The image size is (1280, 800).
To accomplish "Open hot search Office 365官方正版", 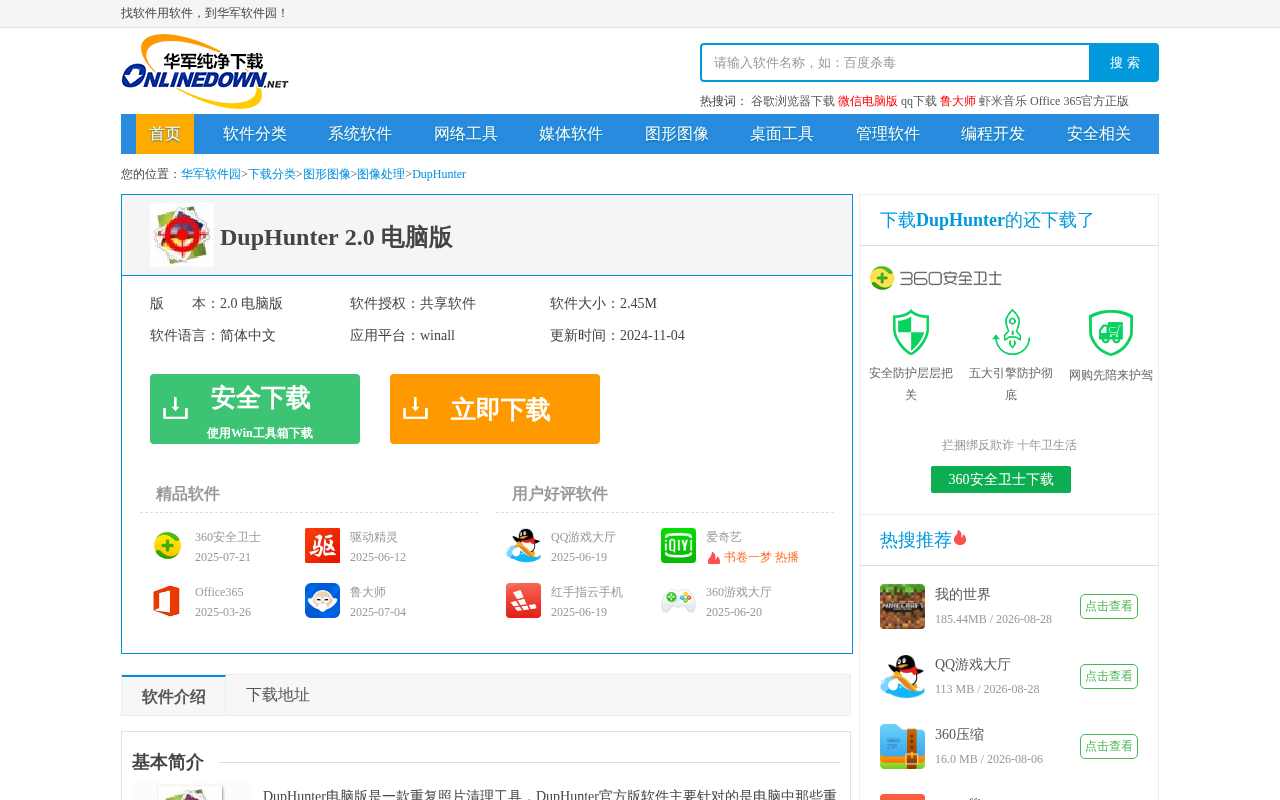I will coord(1079,101).
